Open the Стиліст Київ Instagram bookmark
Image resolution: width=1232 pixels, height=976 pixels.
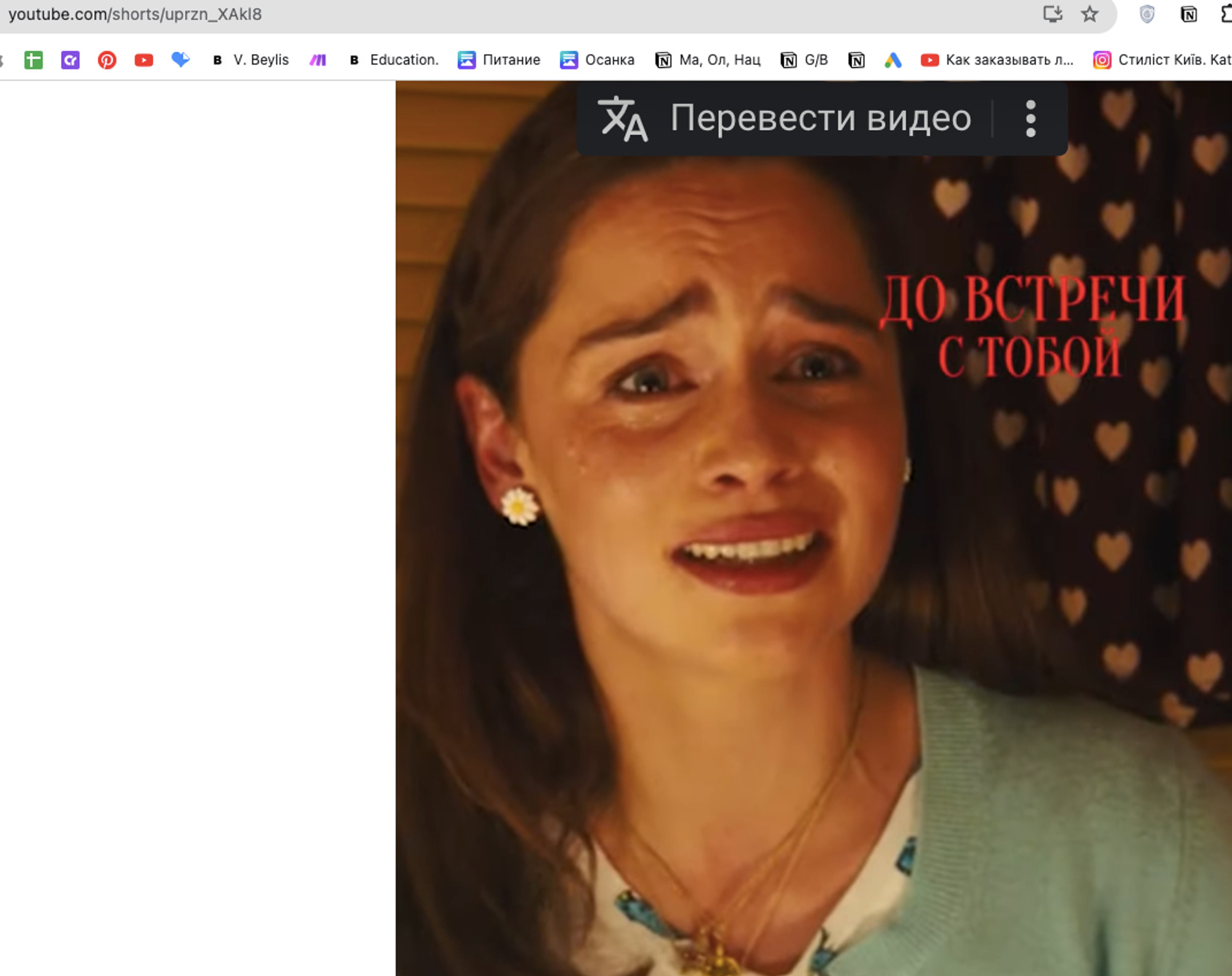pos(1162,60)
